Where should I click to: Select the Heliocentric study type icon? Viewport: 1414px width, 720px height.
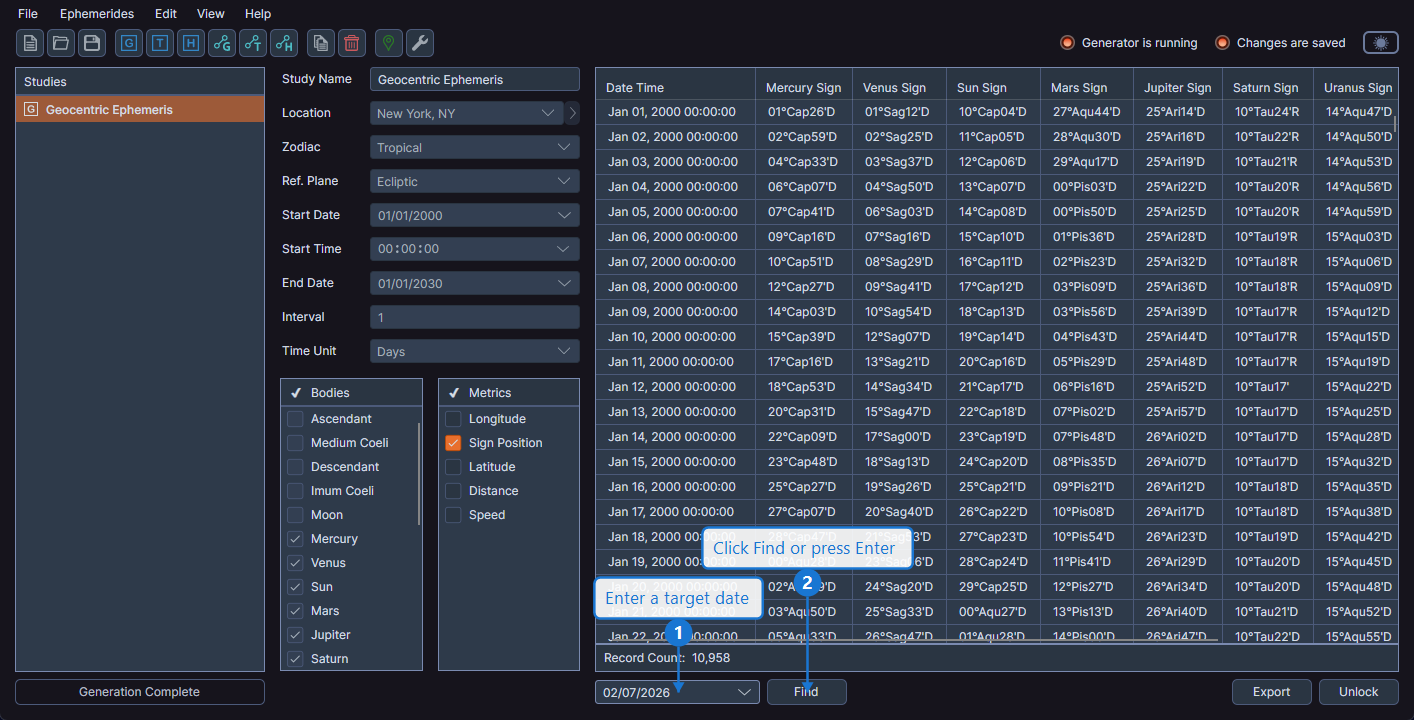tap(190, 43)
